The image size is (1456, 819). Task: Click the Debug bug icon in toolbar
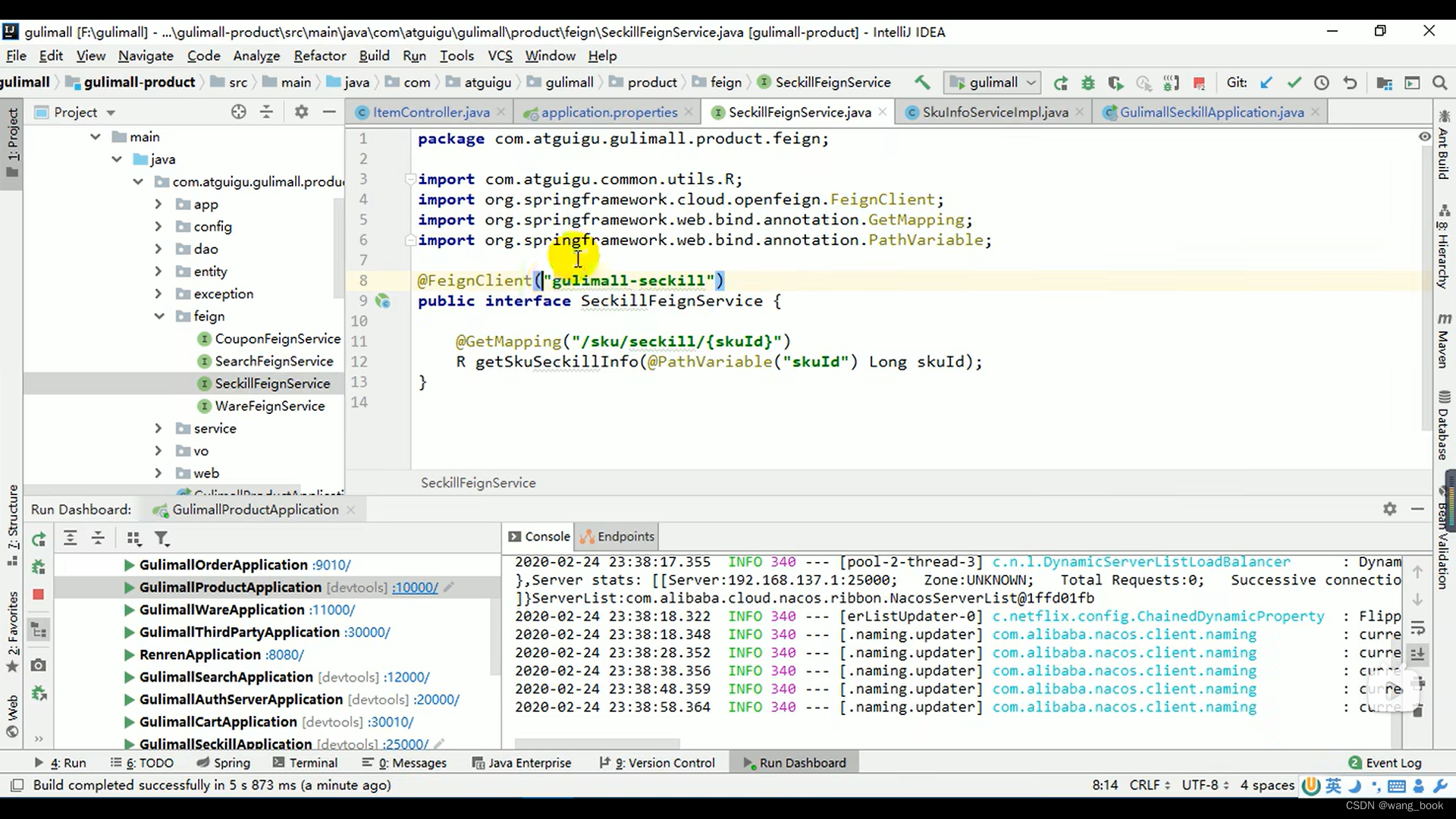click(1088, 83)
